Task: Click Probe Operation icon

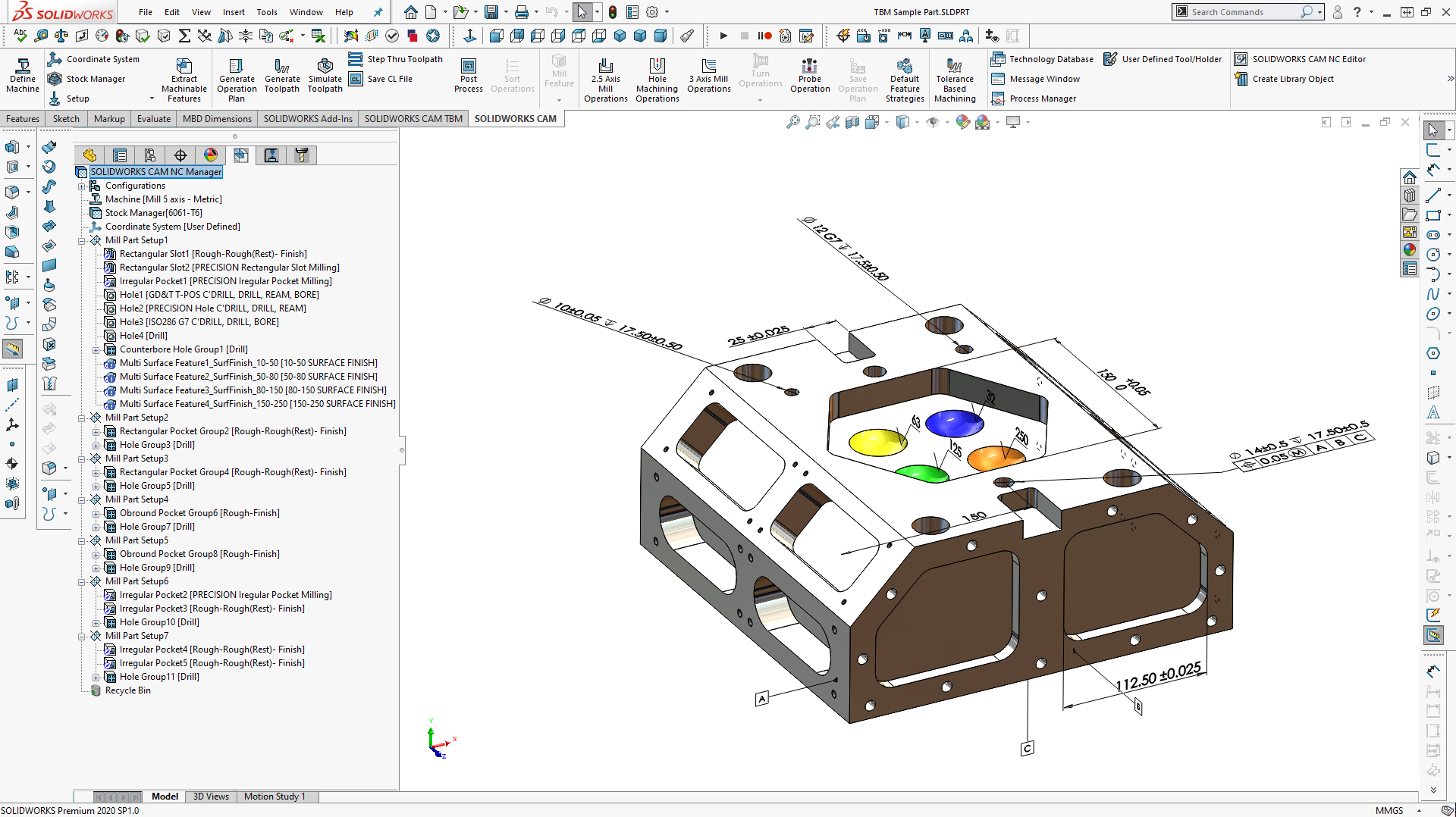Action: click(x=810, y=76)
